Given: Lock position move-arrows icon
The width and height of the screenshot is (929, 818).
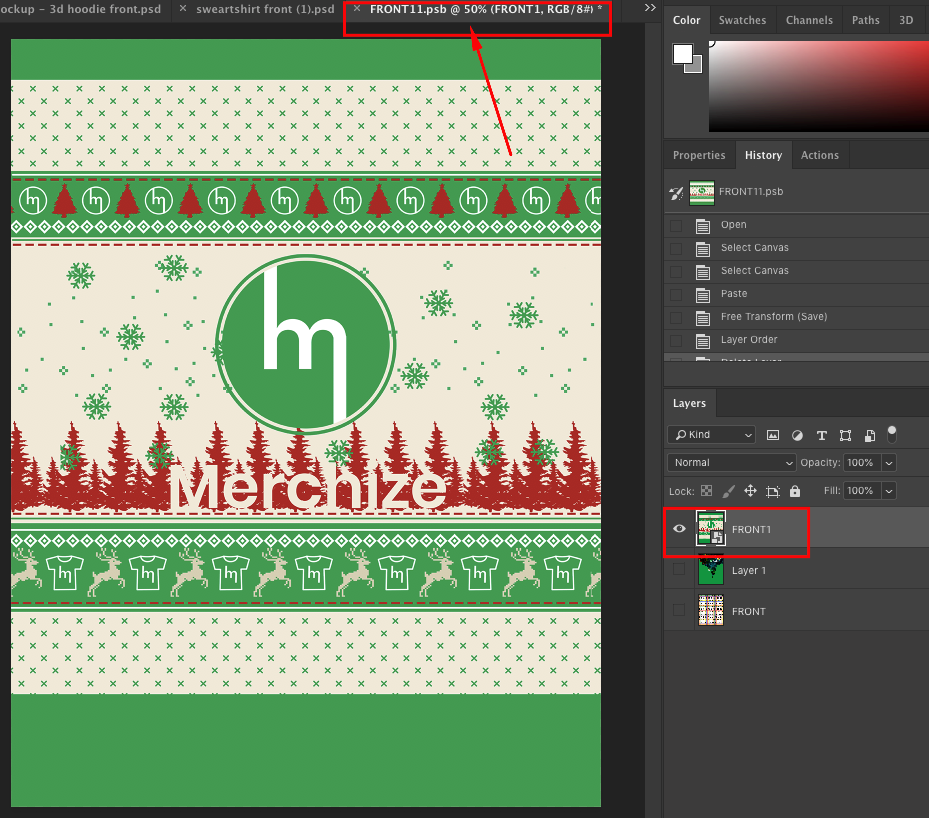Looking at the screenshot, I should click(750, 491).
